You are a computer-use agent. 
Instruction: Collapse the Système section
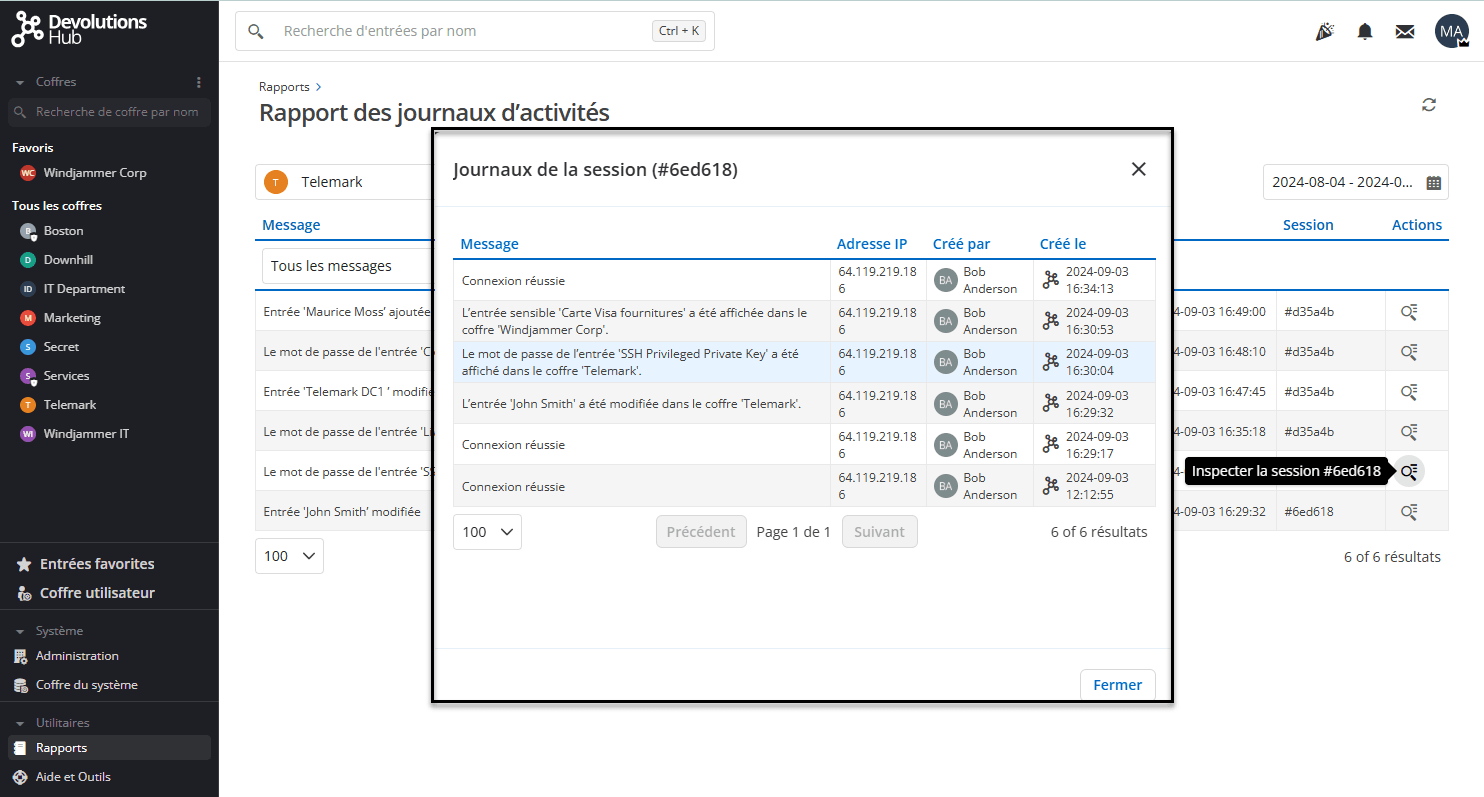click(20, 631)
